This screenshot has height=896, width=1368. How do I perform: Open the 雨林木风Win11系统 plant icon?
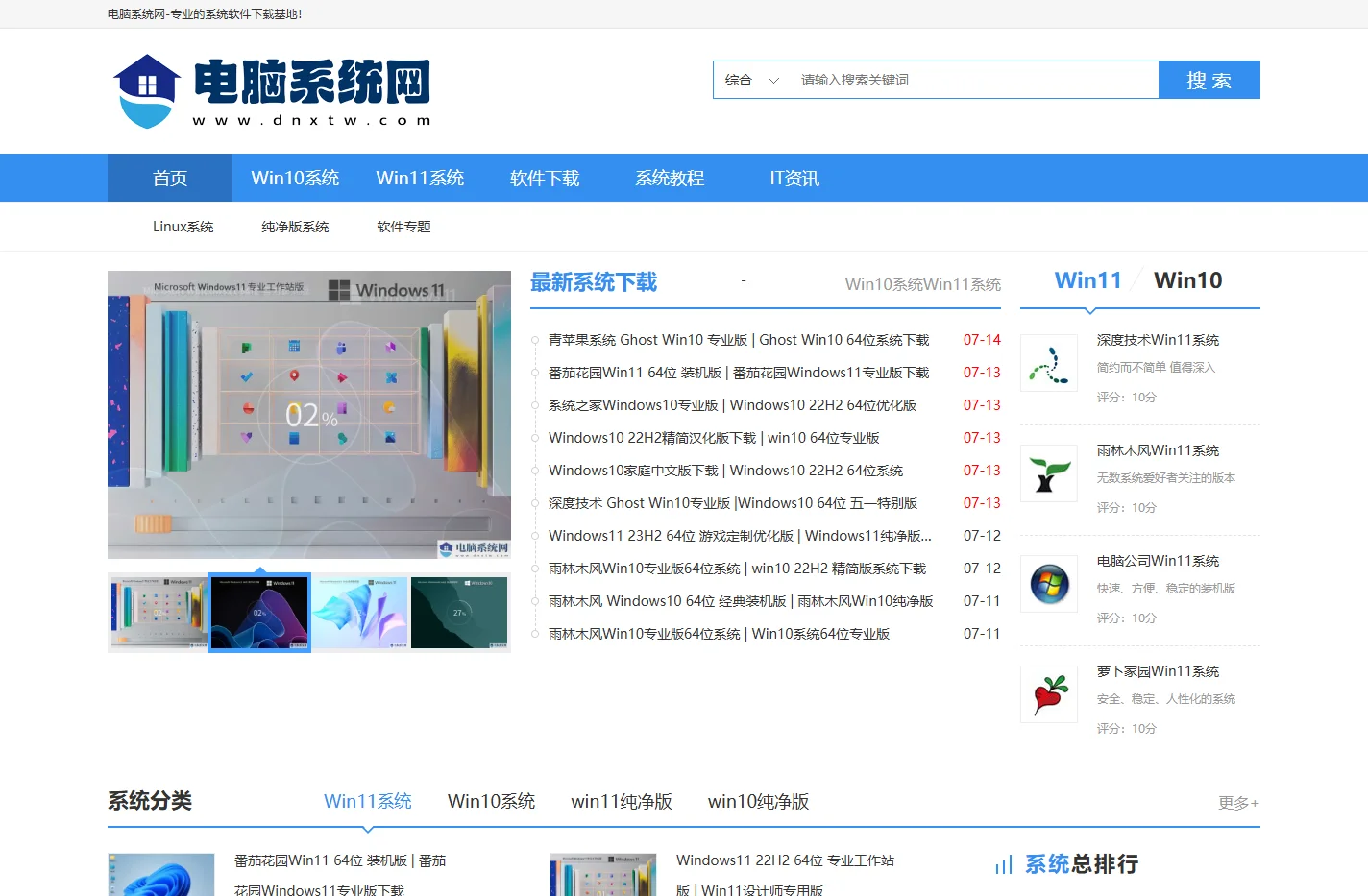pyautogui.click(x=1049, y=473)
